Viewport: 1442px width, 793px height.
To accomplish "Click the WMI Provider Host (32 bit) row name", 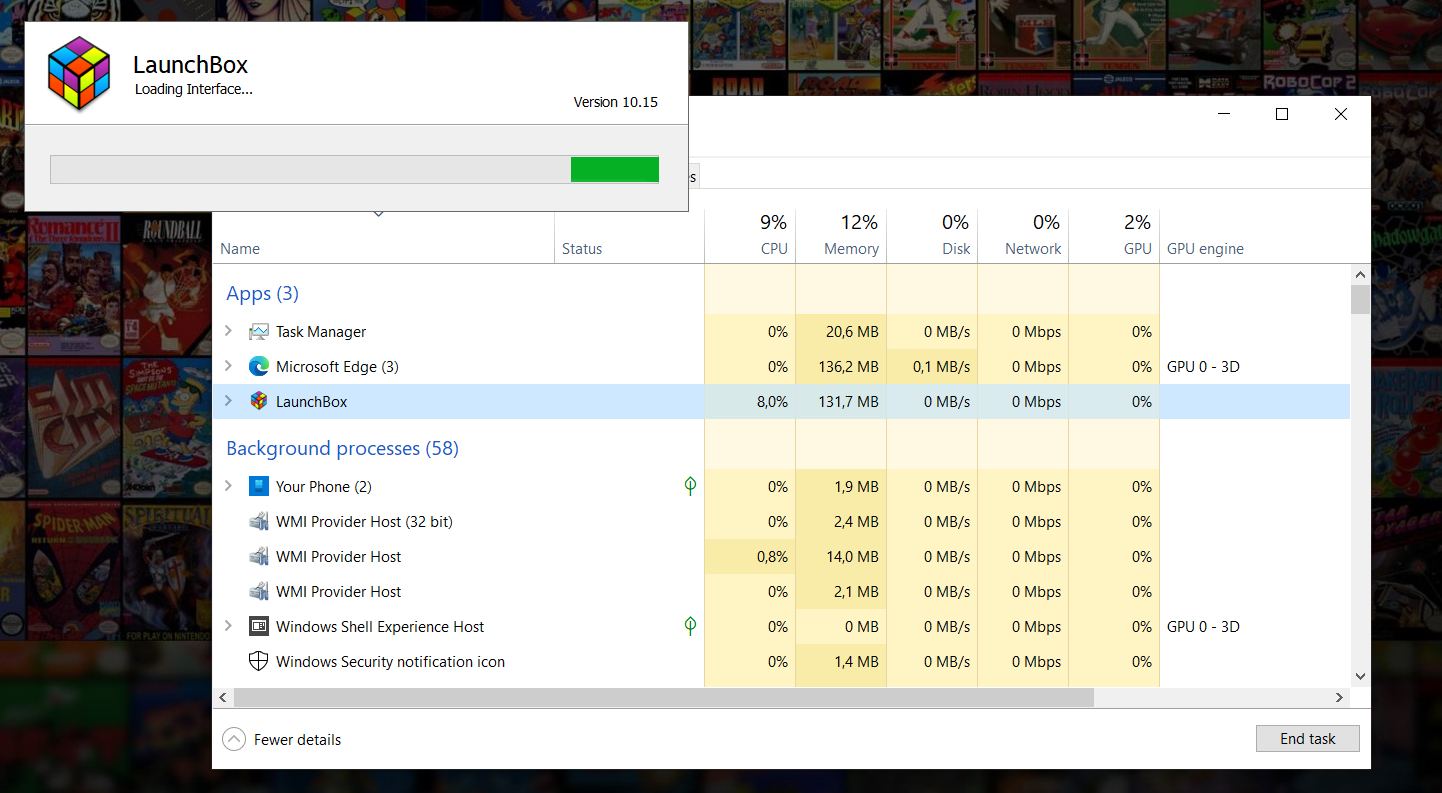I will (x=364, y=522).
